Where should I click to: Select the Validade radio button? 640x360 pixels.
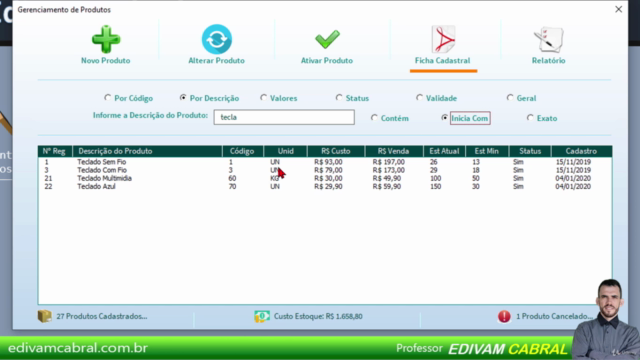click(x=419, y=98)
